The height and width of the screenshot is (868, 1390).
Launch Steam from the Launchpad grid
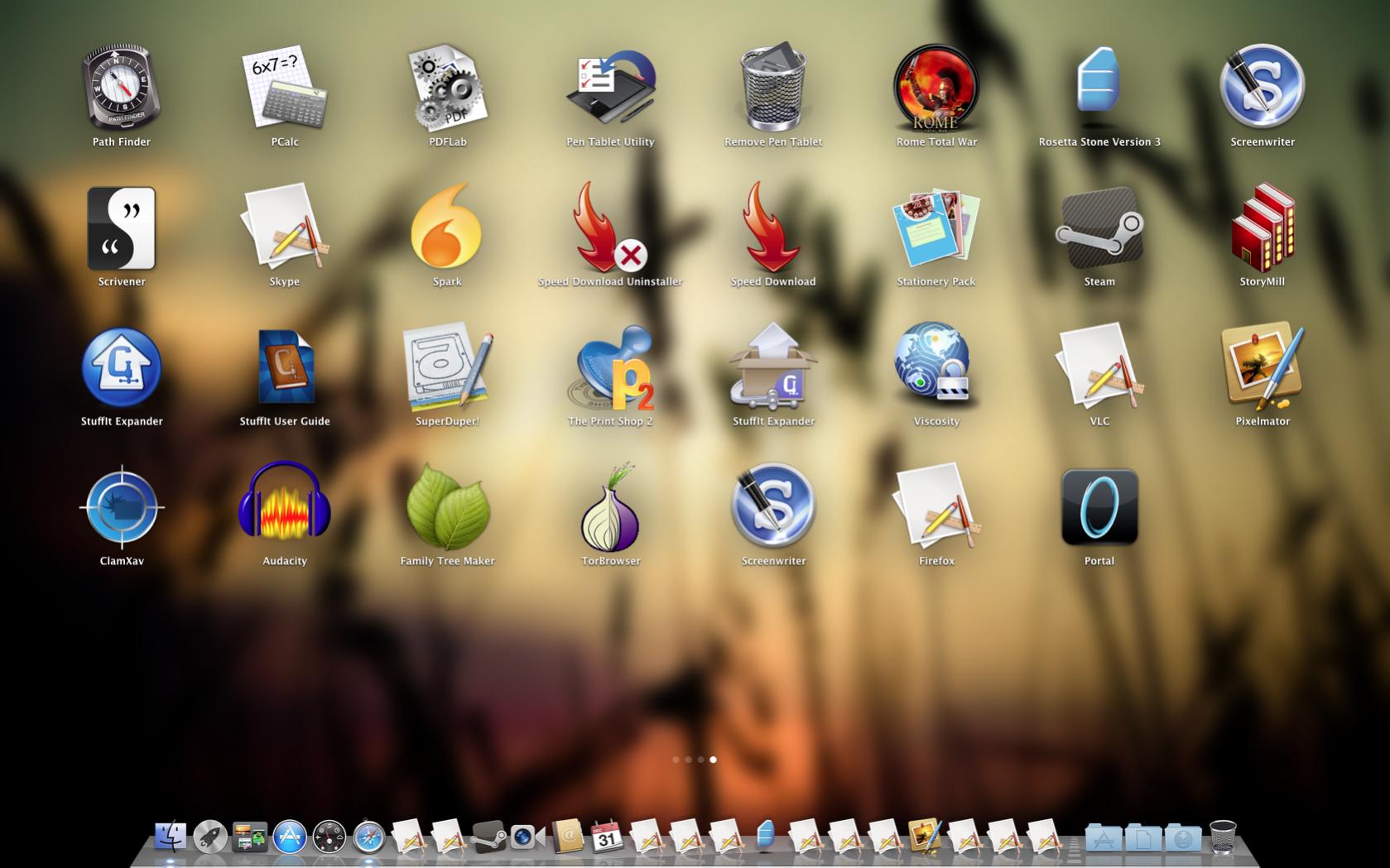click(x=1099, y=228)
